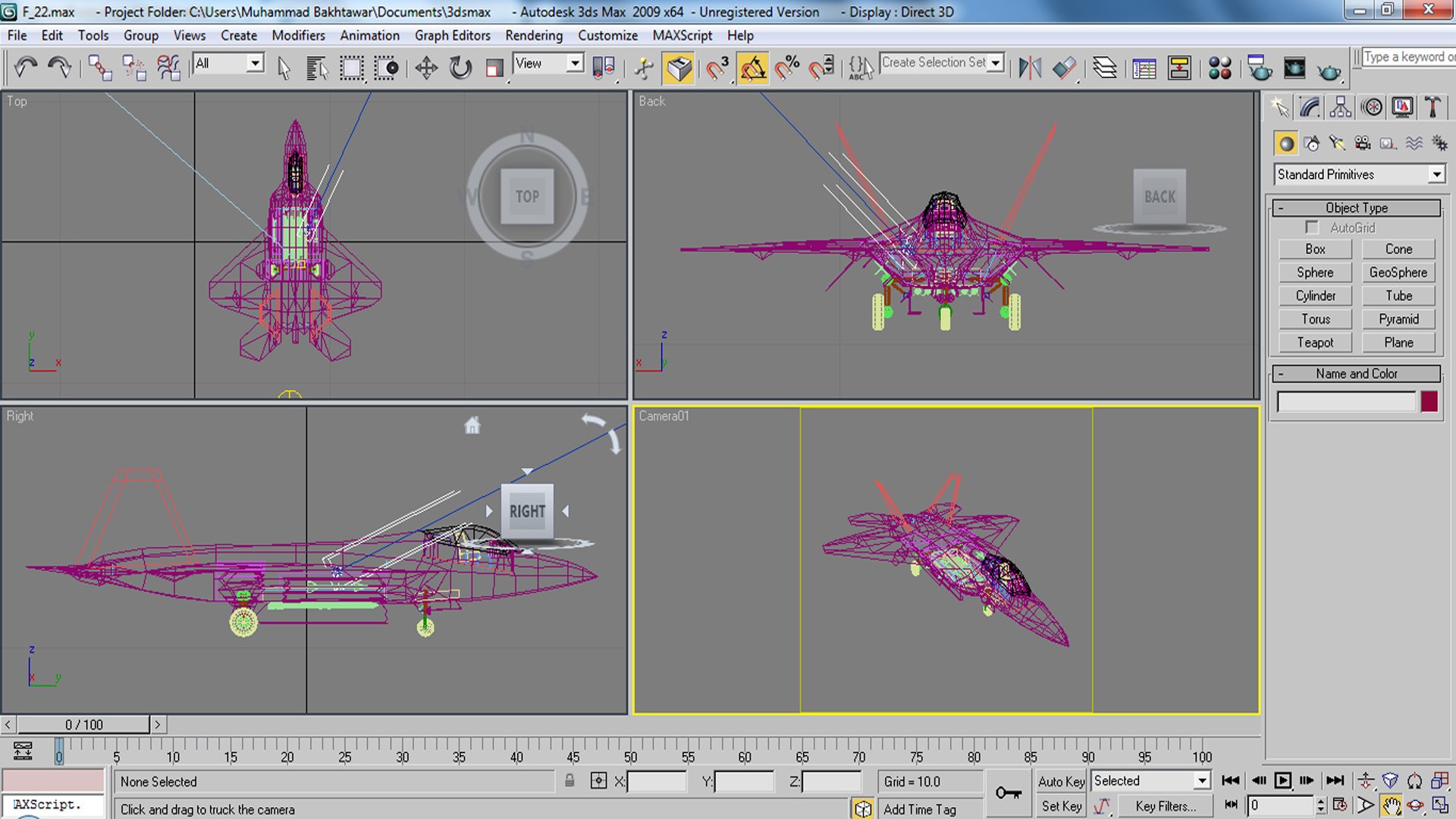The image size is (1456, 819).
Task: Click the Torus primitive button
Action: [1315, 319]
